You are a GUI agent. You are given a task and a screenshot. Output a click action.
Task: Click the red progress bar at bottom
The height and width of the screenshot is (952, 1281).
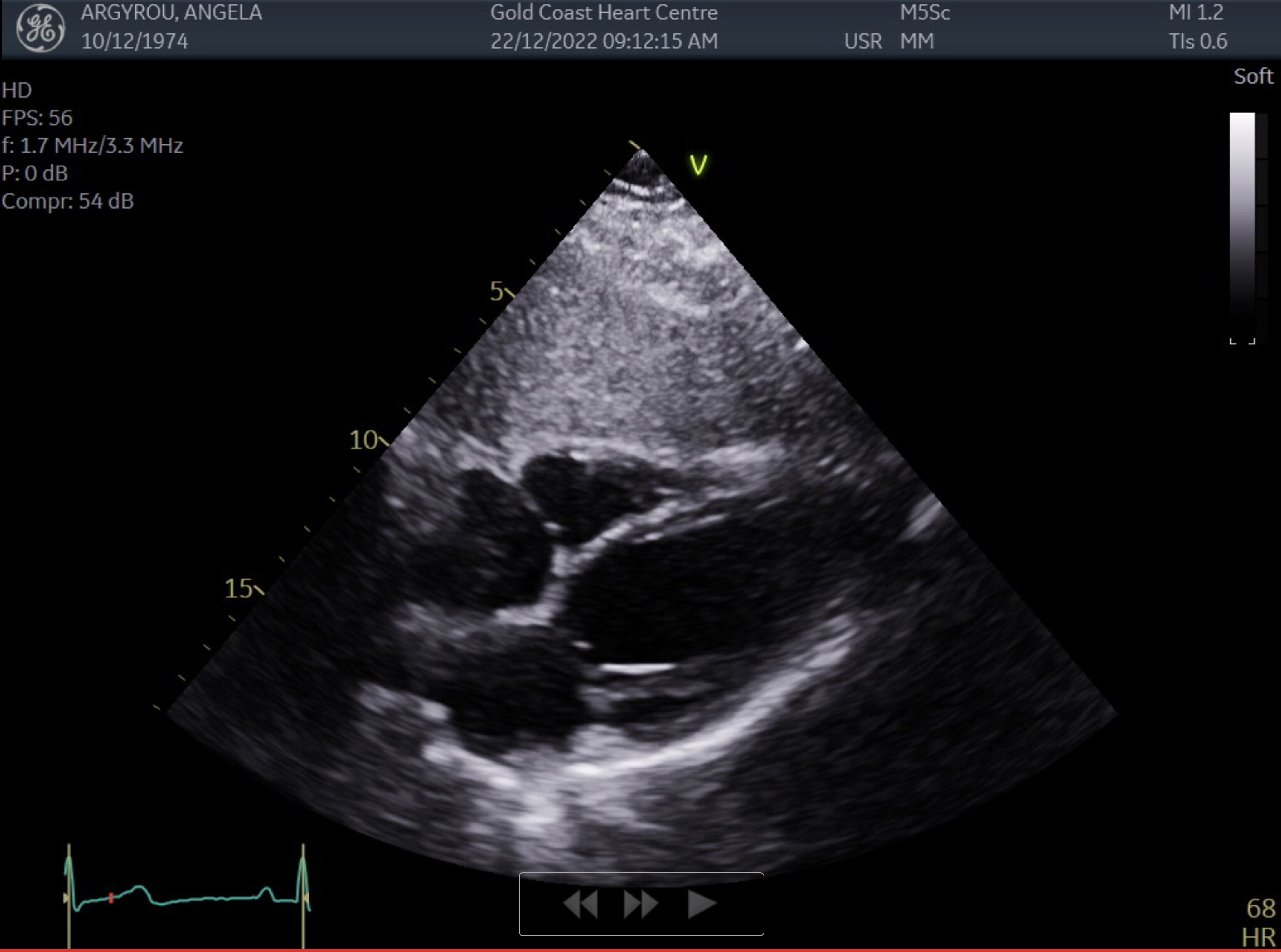pos(640,950)
